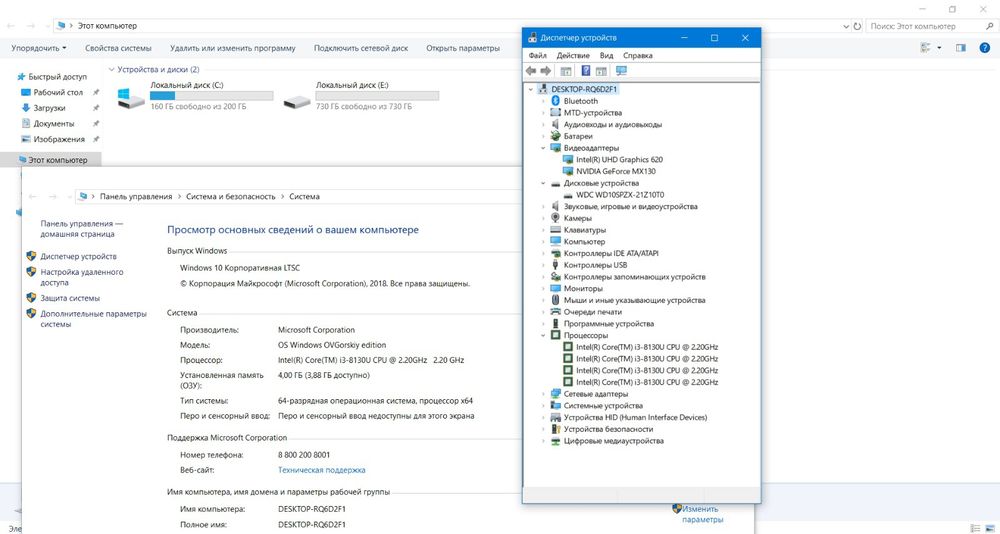Image resolution: width=1000 pixels, height=534 pixels.
Task: Select the NVIDIA GeForce MX130 adapter icon
Action: (x=568, y=171)
